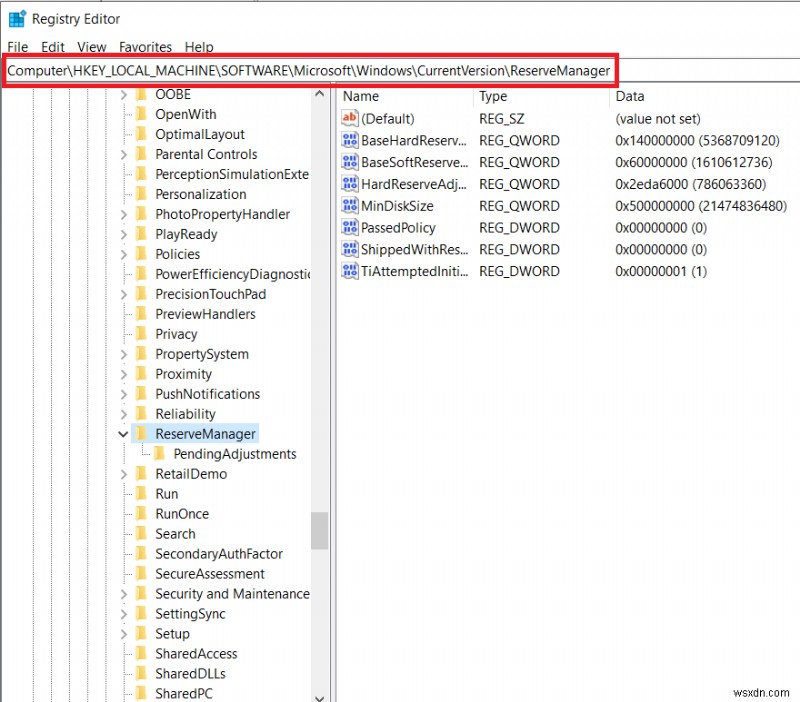Collapse the ReserveManager tree node
The width and height of the screenshot is (800, 702).
click(123, 433)
